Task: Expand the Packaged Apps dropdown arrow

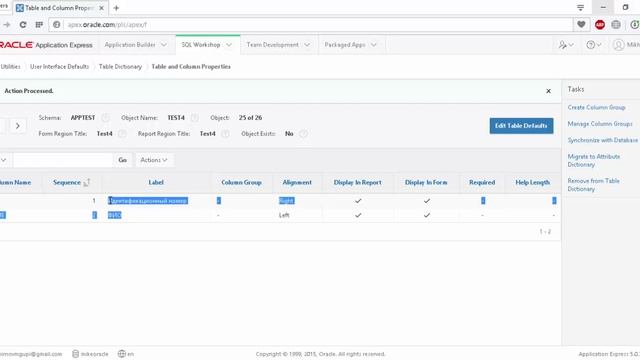Action: coord(373,45)
